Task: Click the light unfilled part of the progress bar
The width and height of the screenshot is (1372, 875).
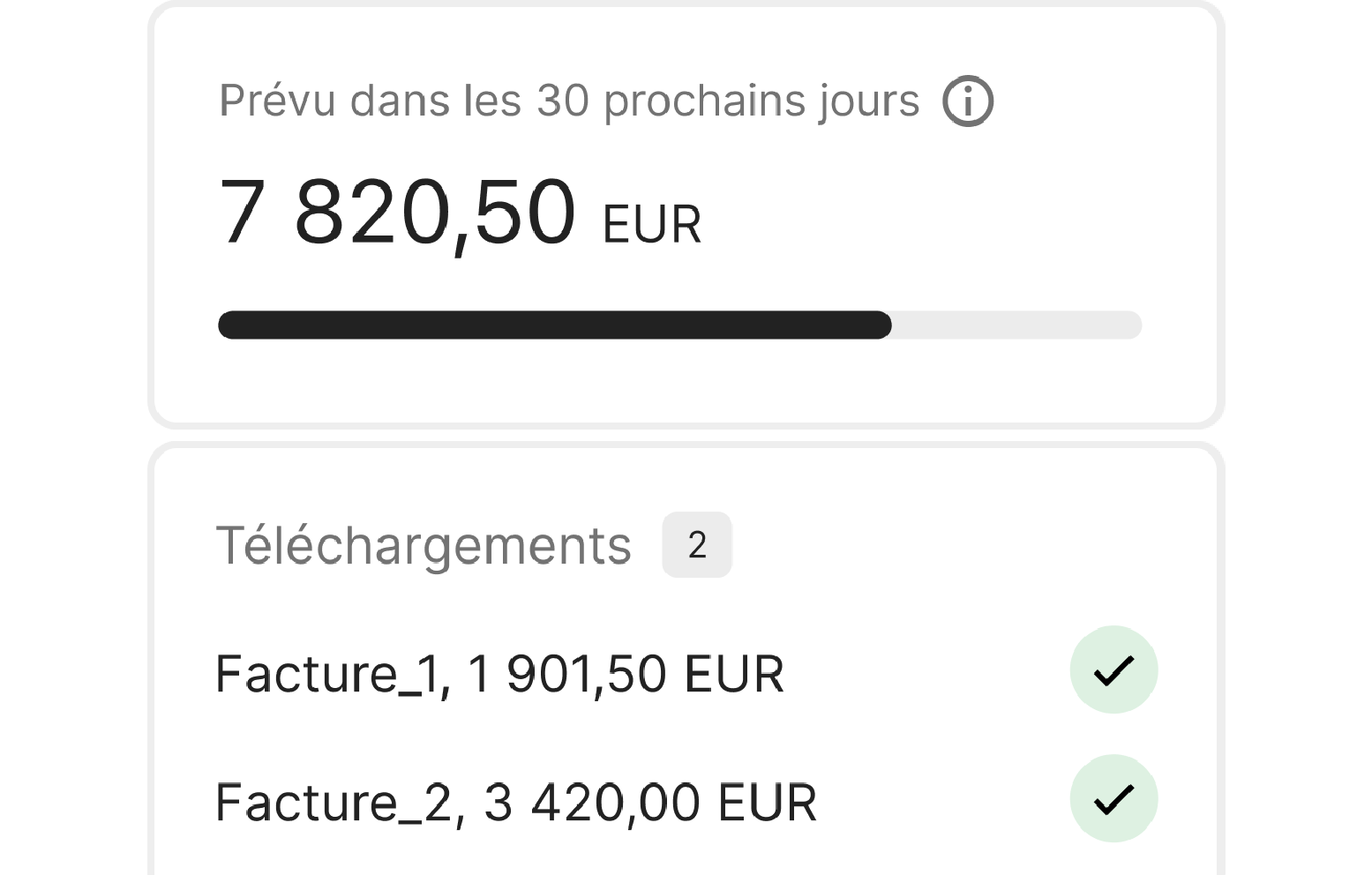Action: pyautogui.click(x=1015, y=325)
